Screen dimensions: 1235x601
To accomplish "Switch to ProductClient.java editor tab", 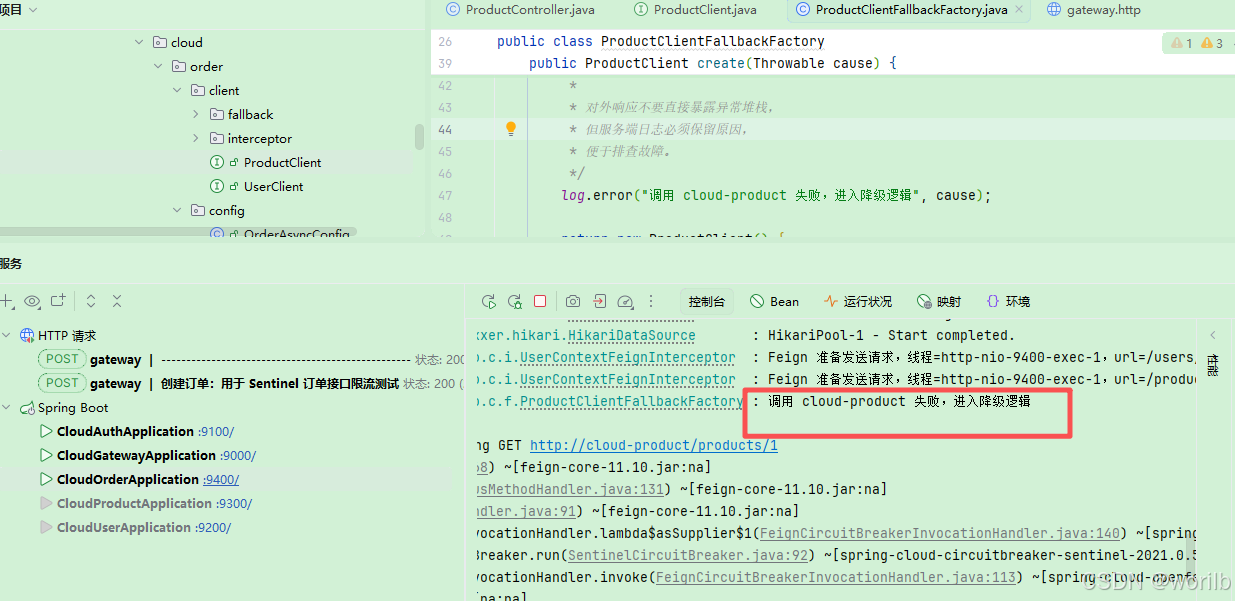I will [x=695, y=10].
